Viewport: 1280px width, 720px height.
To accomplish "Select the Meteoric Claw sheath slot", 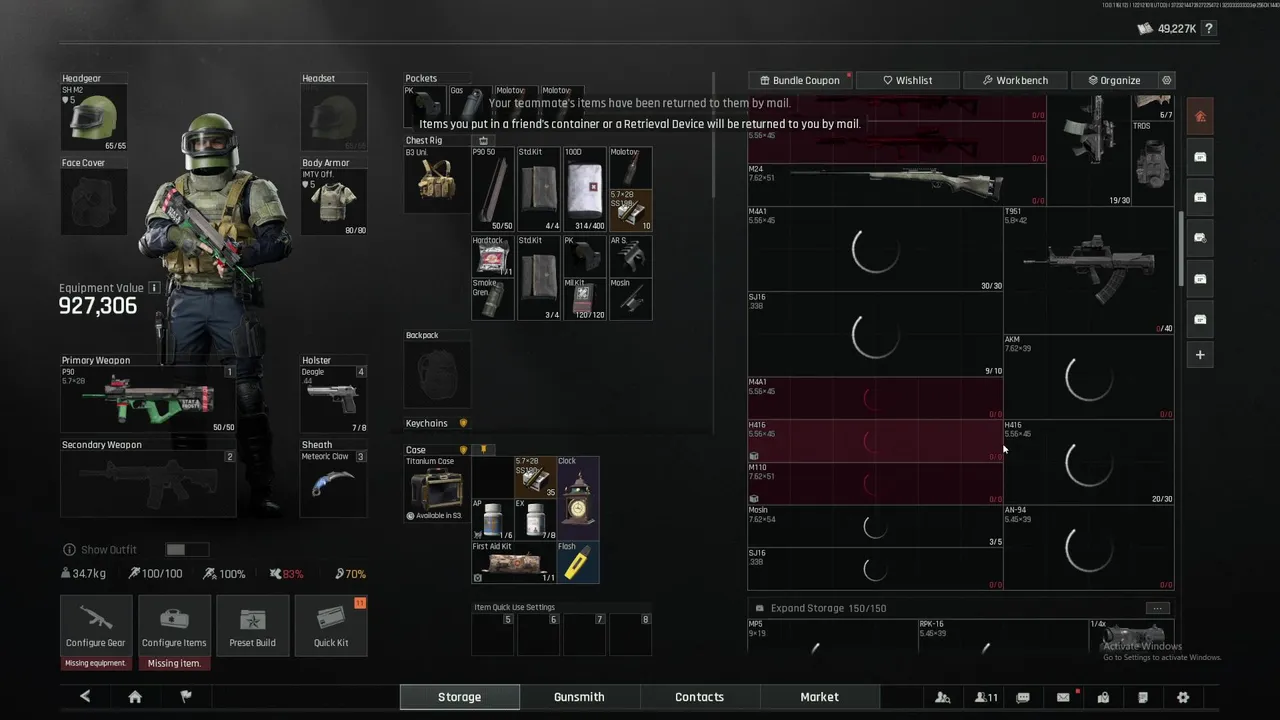I will 334,484.
